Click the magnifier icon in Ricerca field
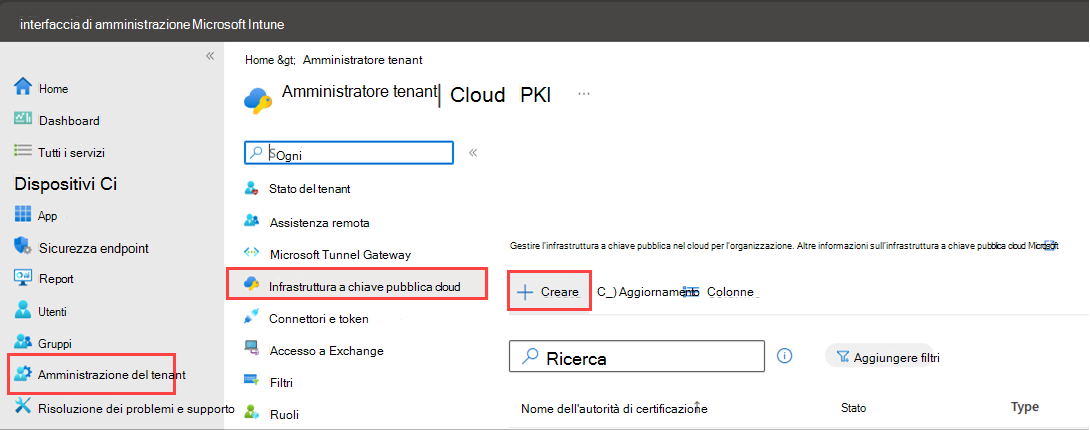Image resolution: width=1090 pixels, height=430 pixels. [x=530, y=357]
